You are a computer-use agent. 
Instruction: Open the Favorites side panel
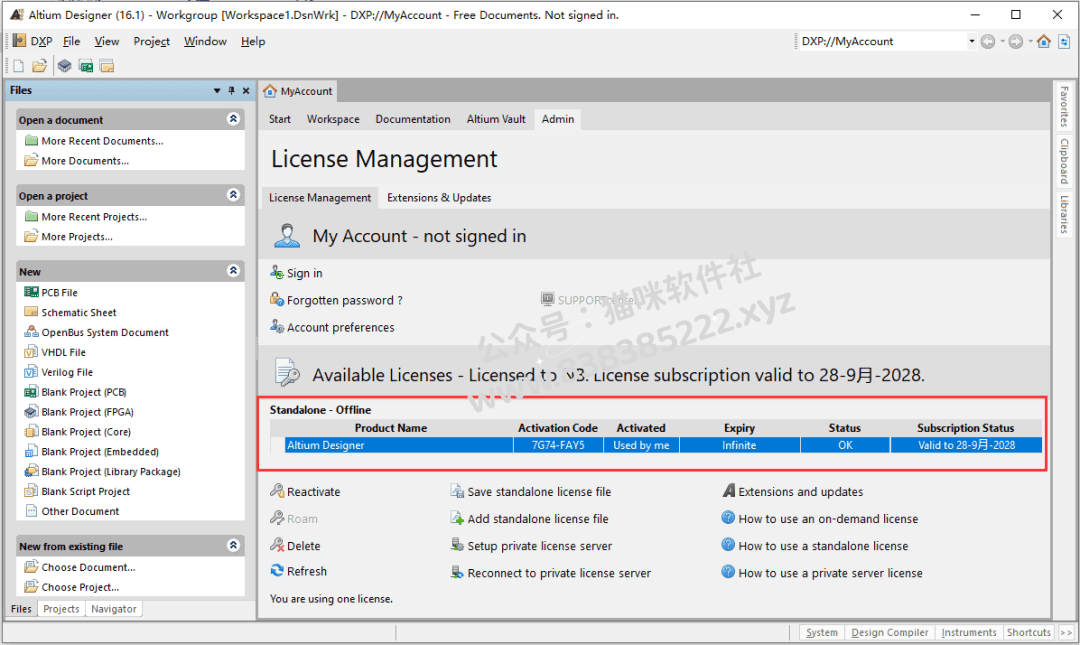[x=1065, y=106]
